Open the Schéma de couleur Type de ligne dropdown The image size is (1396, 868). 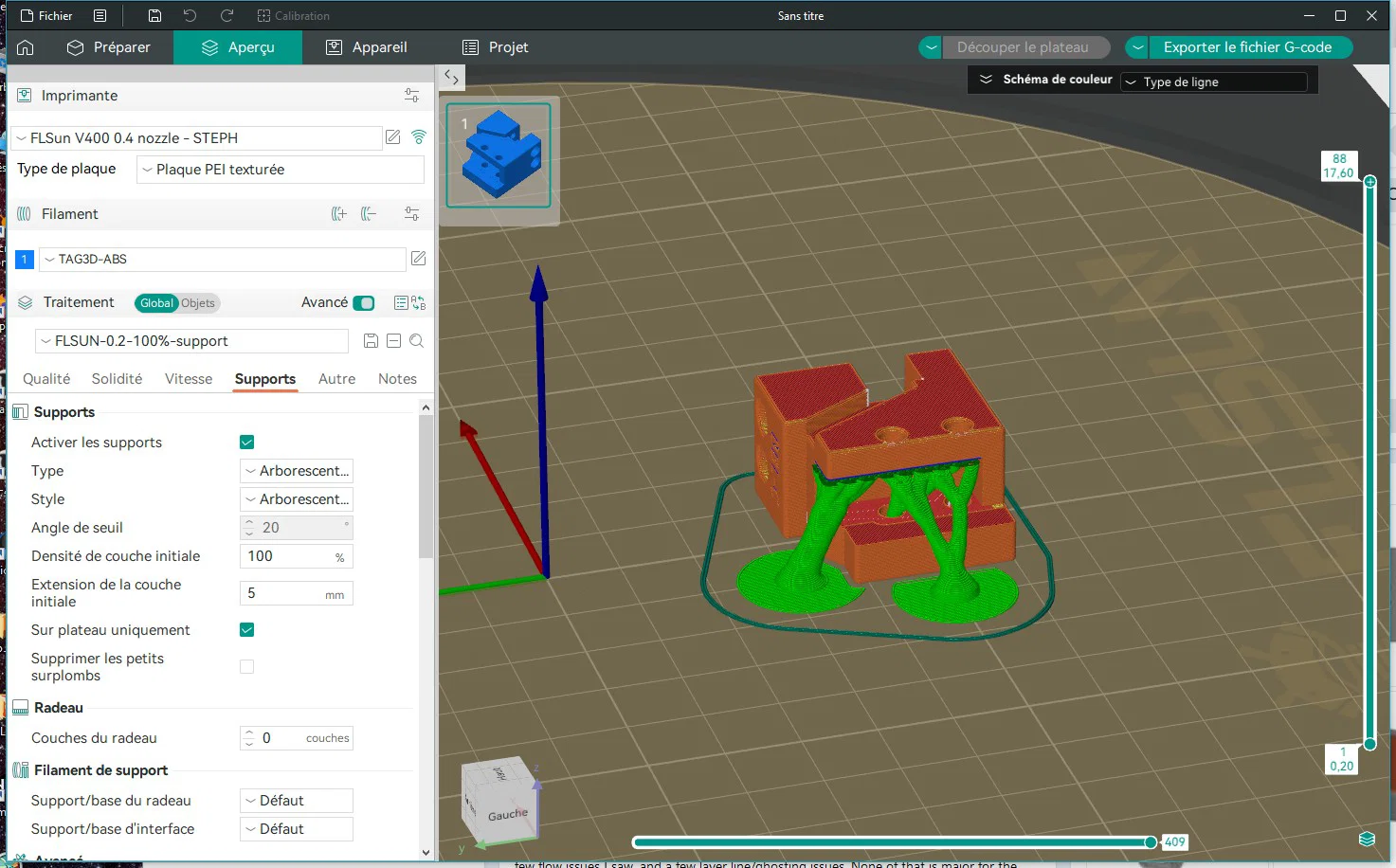(x=1214, y=82)
